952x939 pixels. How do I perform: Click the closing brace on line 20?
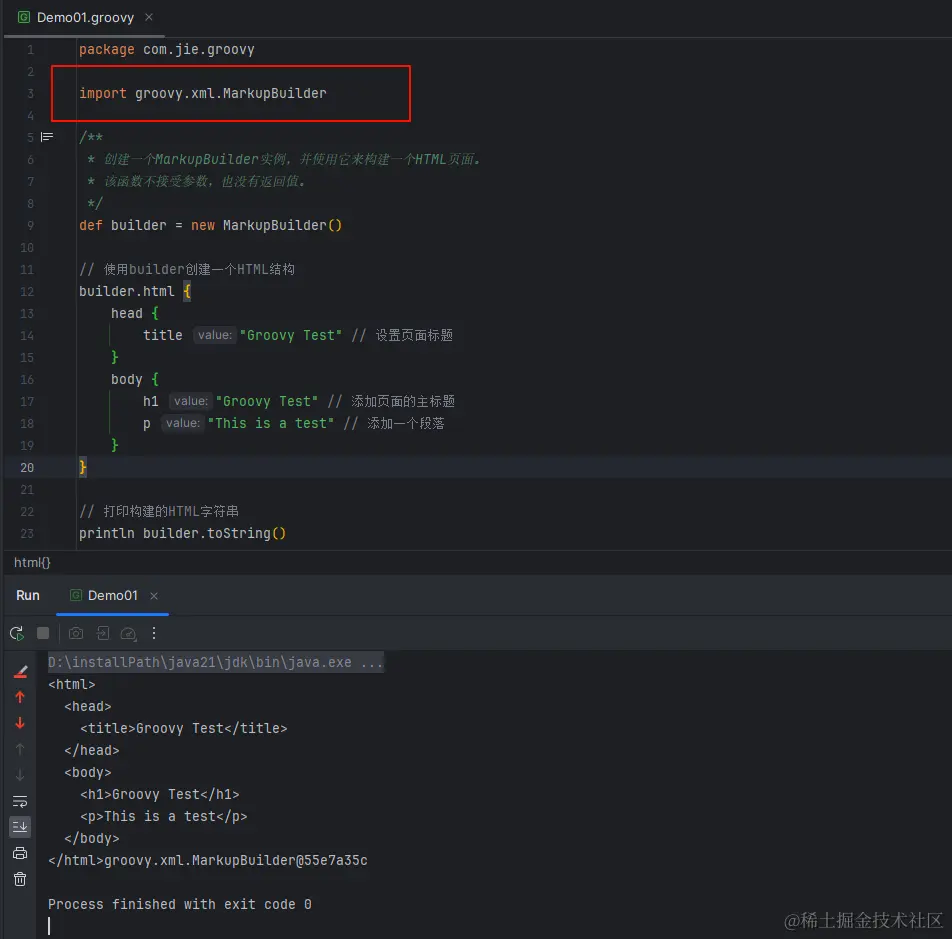[83, 467]
